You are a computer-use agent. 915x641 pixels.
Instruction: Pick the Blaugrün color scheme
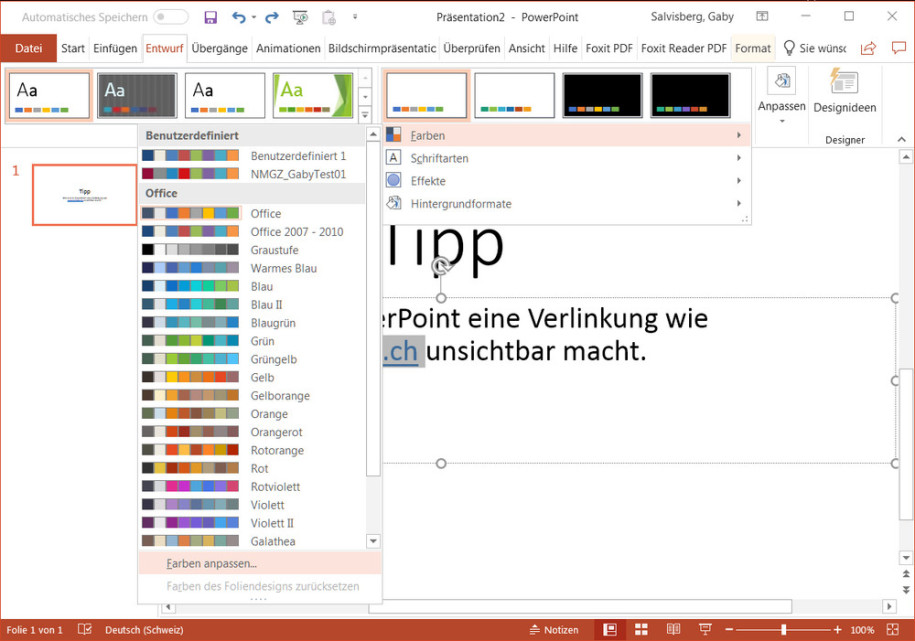click(x=252, y=323)
